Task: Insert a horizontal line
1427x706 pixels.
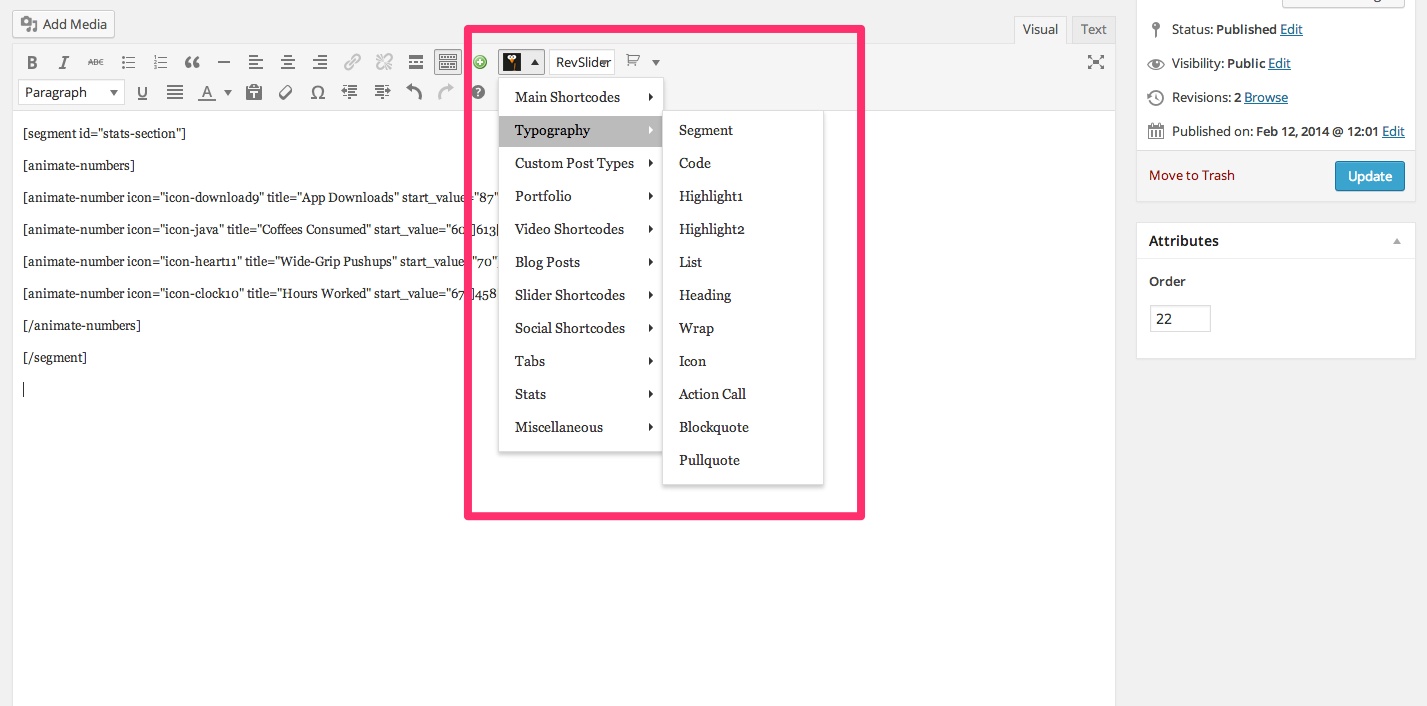Action: 224,62
